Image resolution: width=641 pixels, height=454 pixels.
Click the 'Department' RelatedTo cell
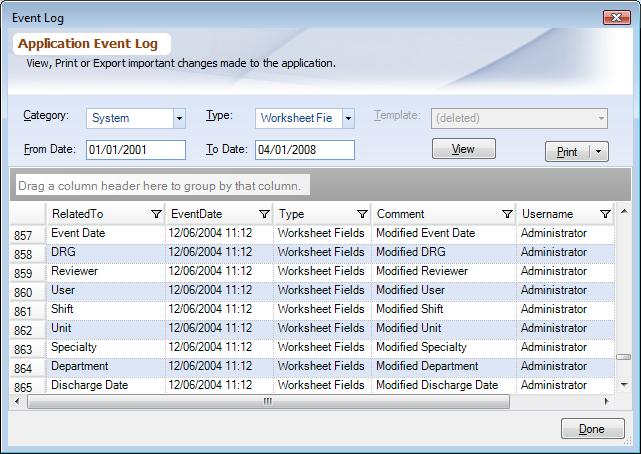click(106, 366)
